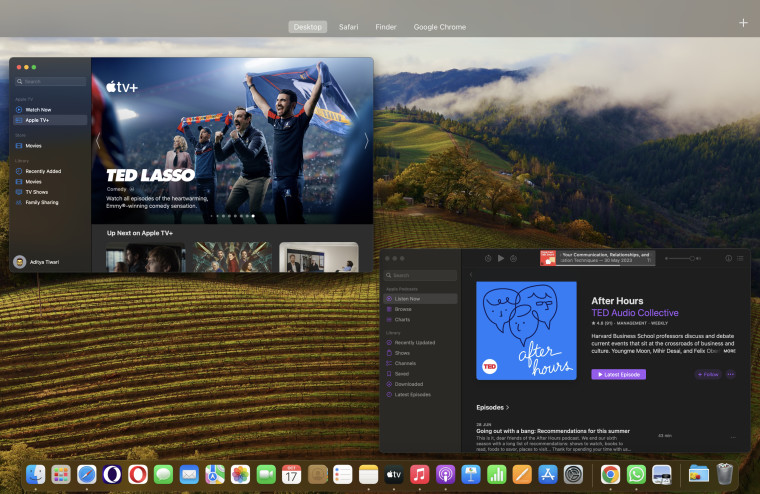
Task: Open WhatsApp from the Dock
Action: tap(636, 474)
